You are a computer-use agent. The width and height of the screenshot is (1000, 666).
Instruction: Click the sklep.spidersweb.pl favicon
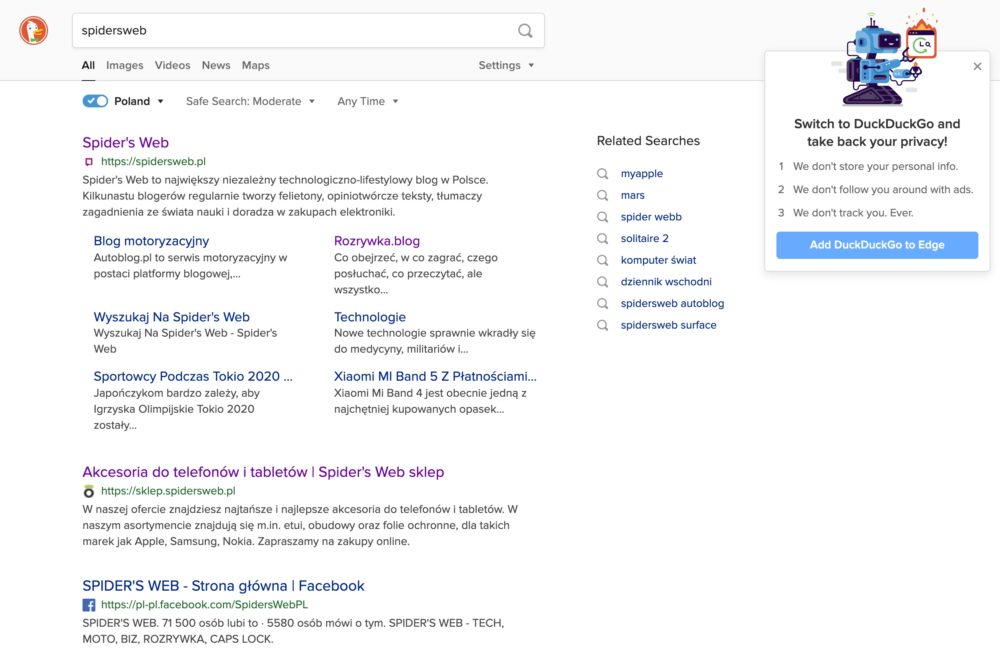tap(89, 491)
